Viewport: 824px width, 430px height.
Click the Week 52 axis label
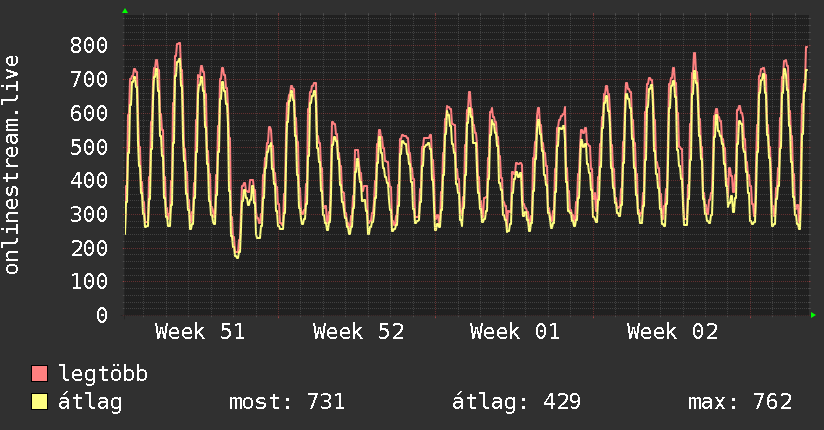(x=358, y=332)
